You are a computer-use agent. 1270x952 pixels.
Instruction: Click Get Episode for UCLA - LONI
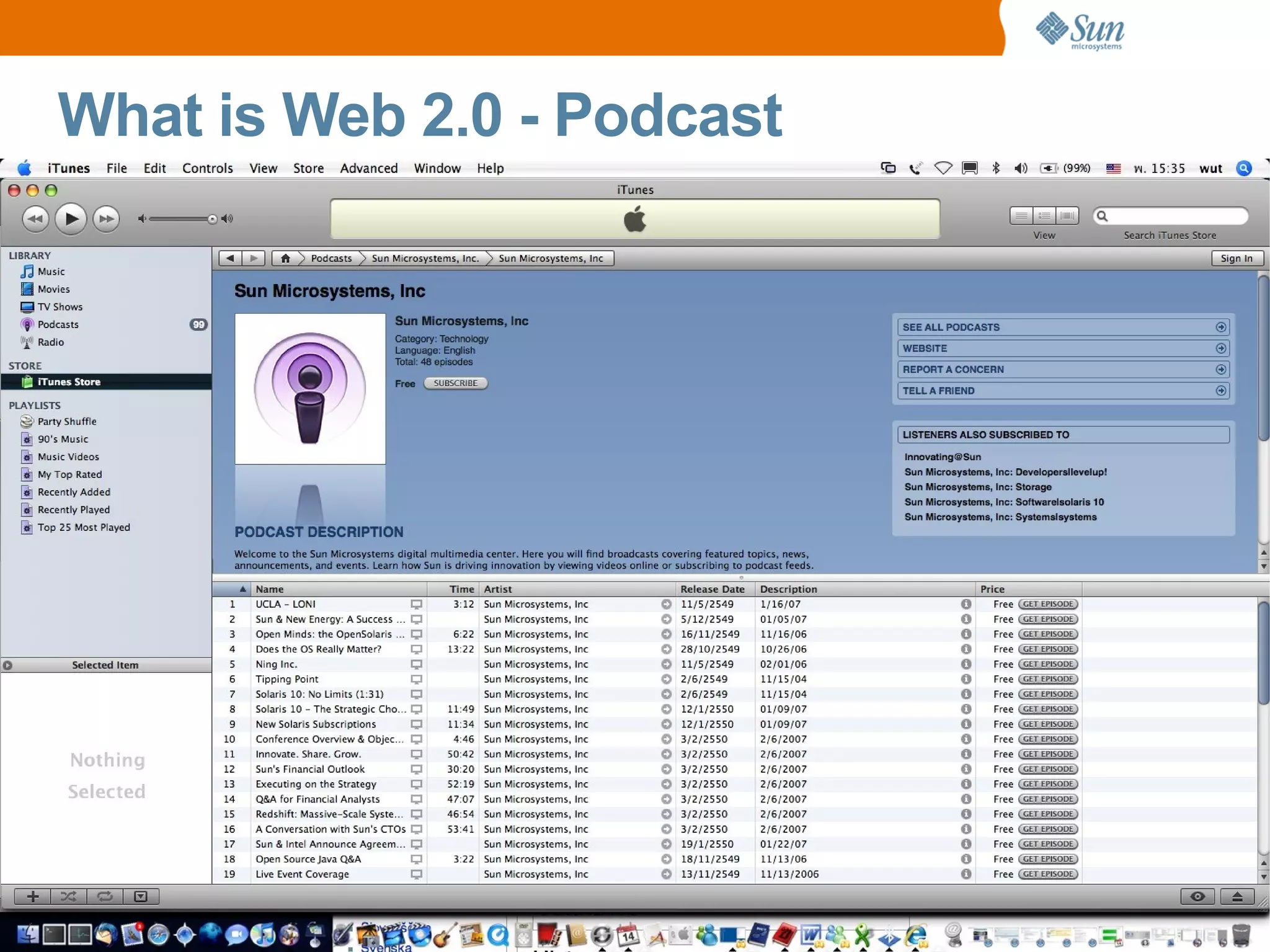click(x=1048, y=604)
